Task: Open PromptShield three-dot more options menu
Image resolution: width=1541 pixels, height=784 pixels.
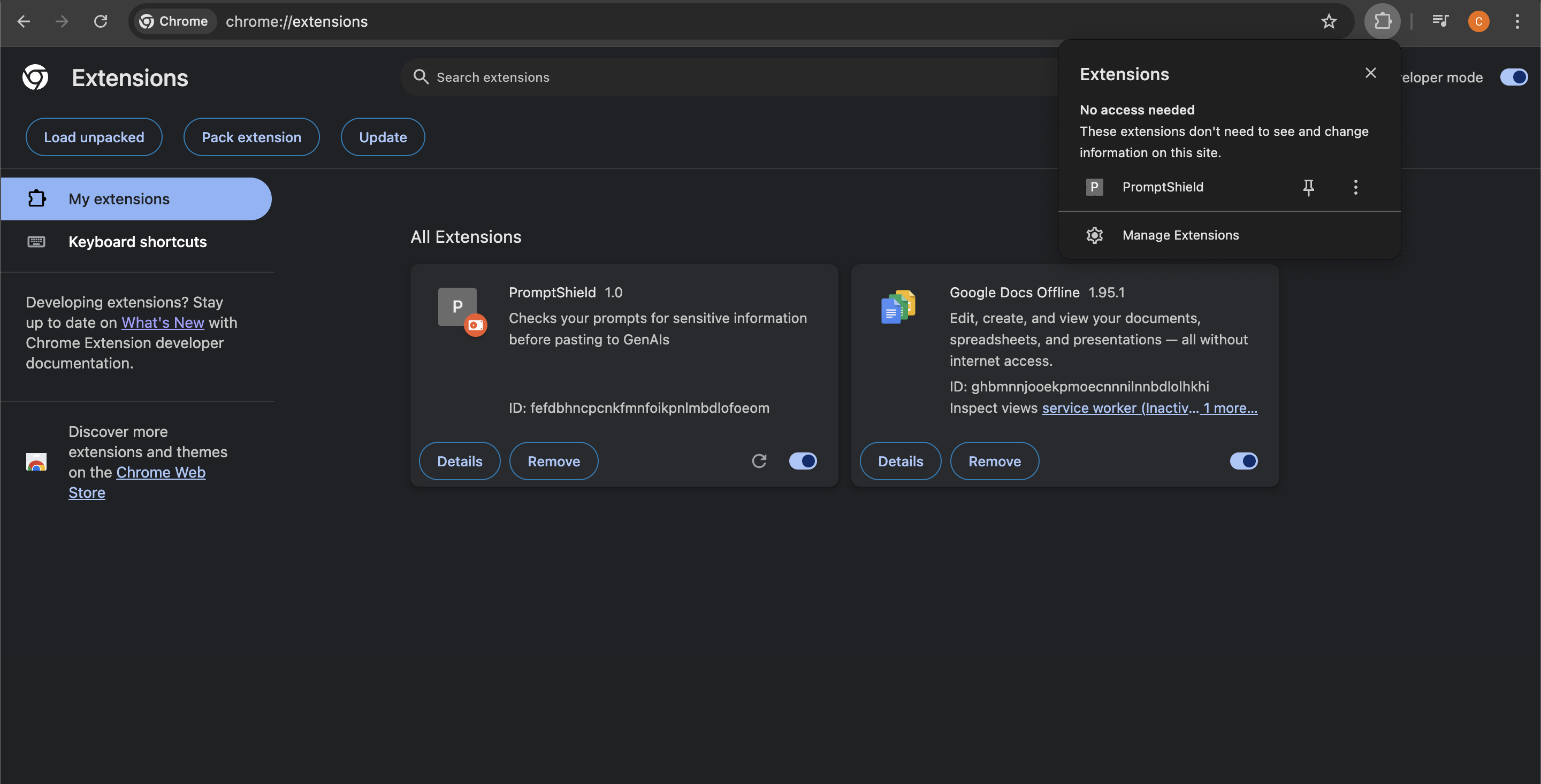Action: pyautogui.click(x=1355, y=187)
